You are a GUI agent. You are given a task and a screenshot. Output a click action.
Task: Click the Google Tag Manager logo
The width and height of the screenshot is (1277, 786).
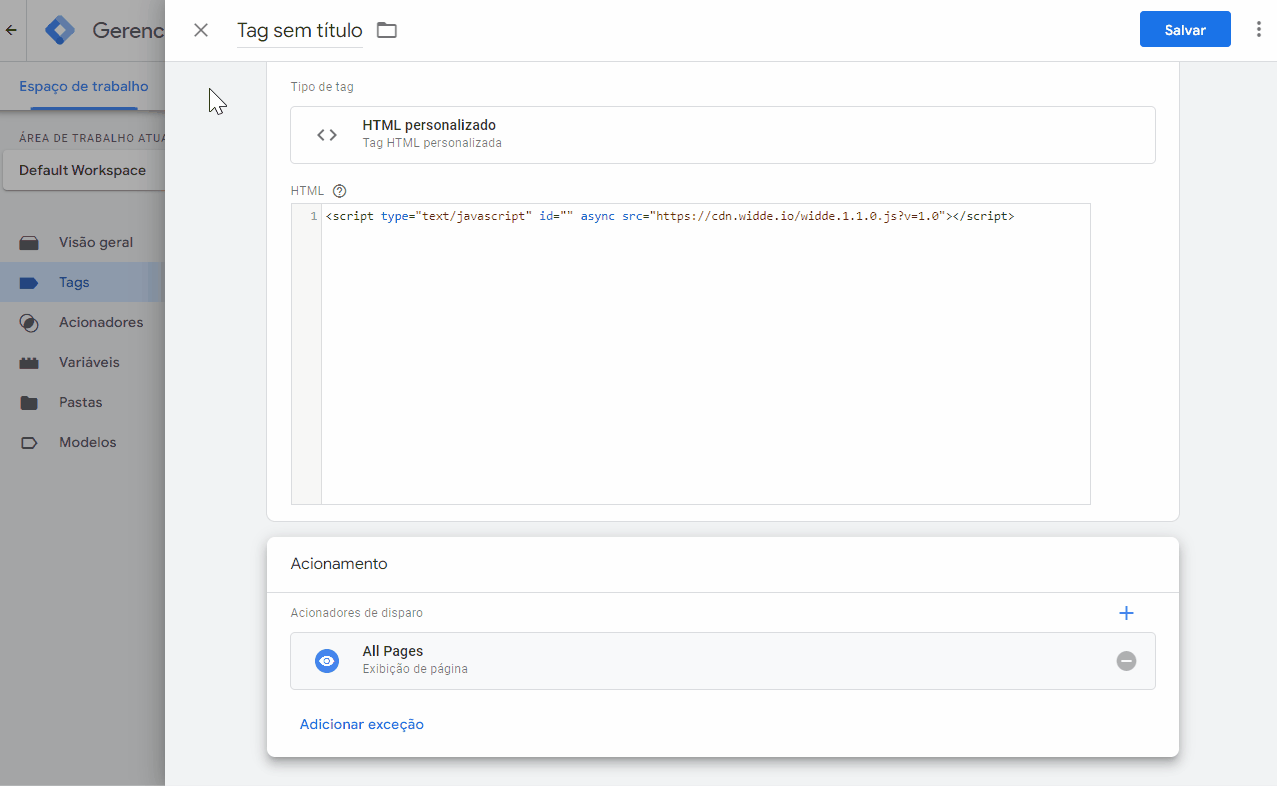(60, 30)
